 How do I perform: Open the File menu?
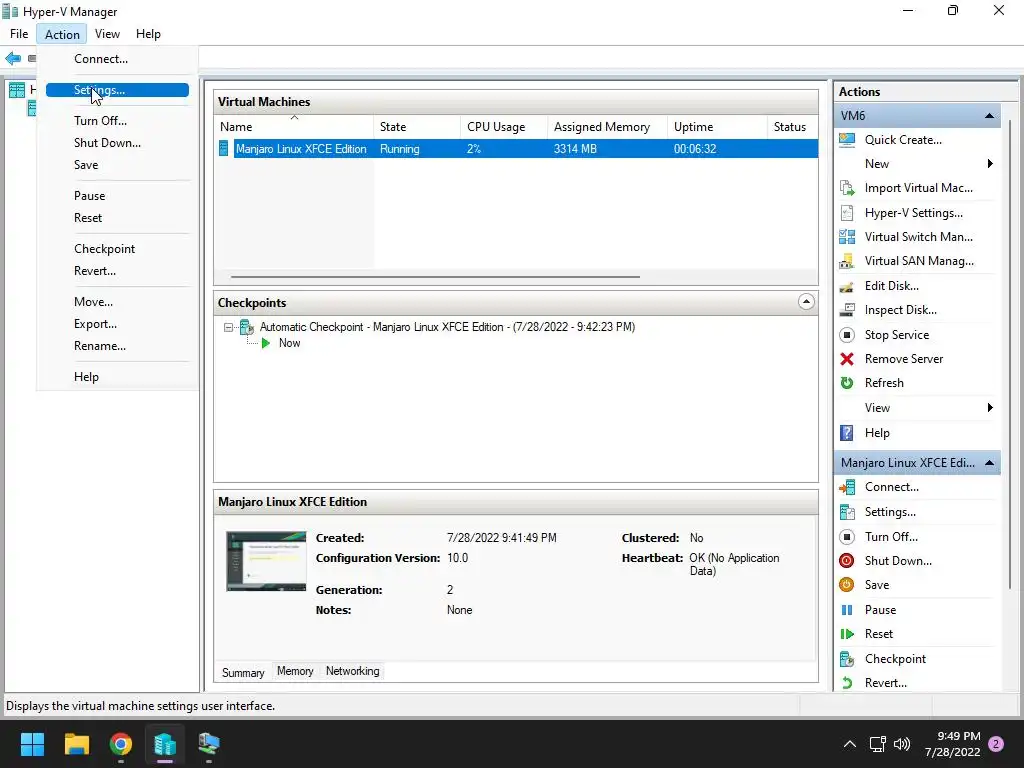19,34
